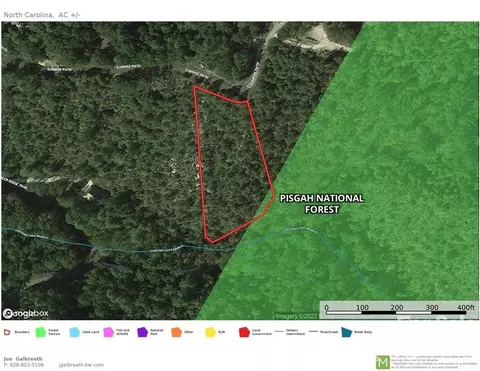Click the red Boundary legend icon
The image size is (480, 371).
pos(7,332)
